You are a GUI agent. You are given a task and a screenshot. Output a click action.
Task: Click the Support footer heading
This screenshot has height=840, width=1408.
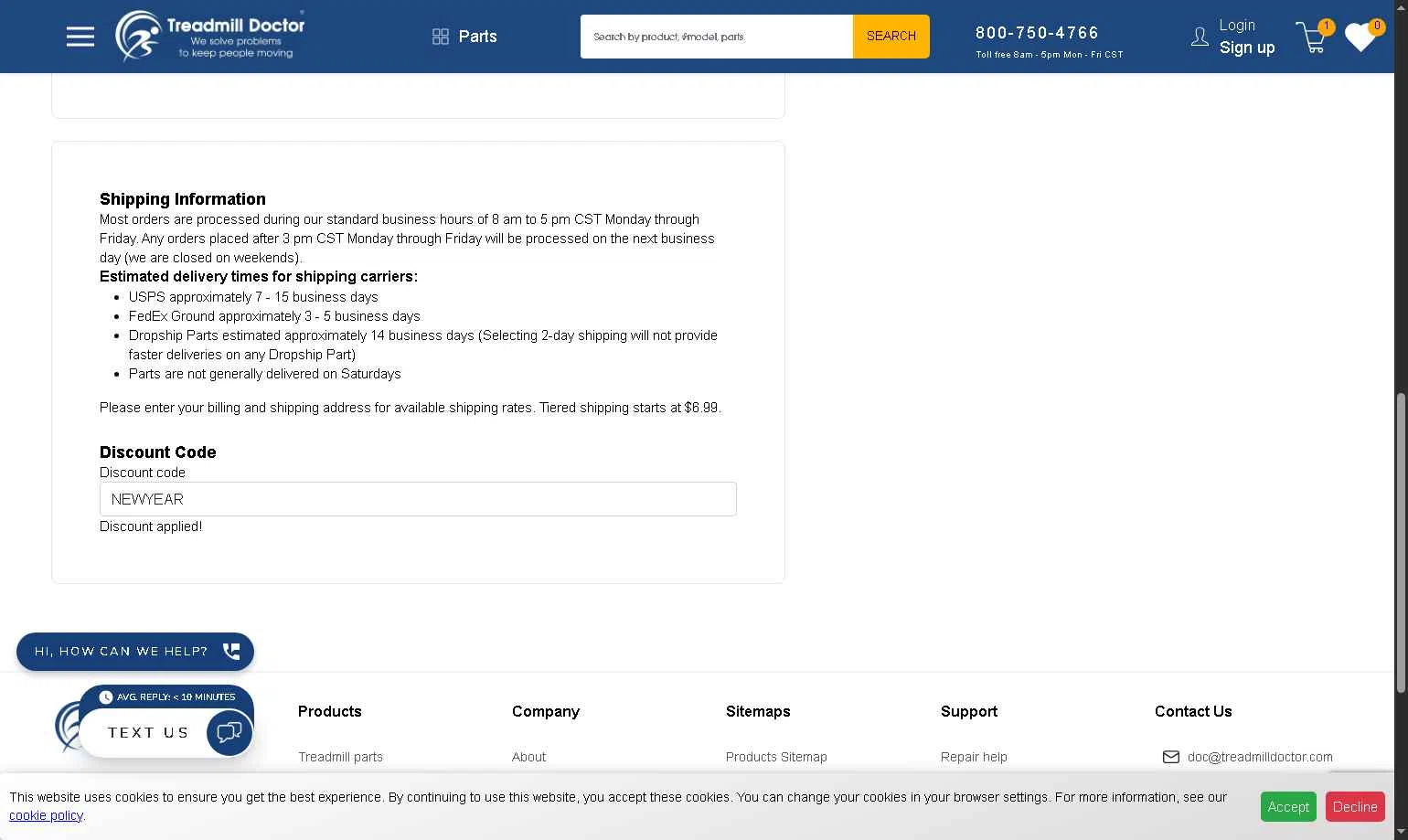(969, 711)
